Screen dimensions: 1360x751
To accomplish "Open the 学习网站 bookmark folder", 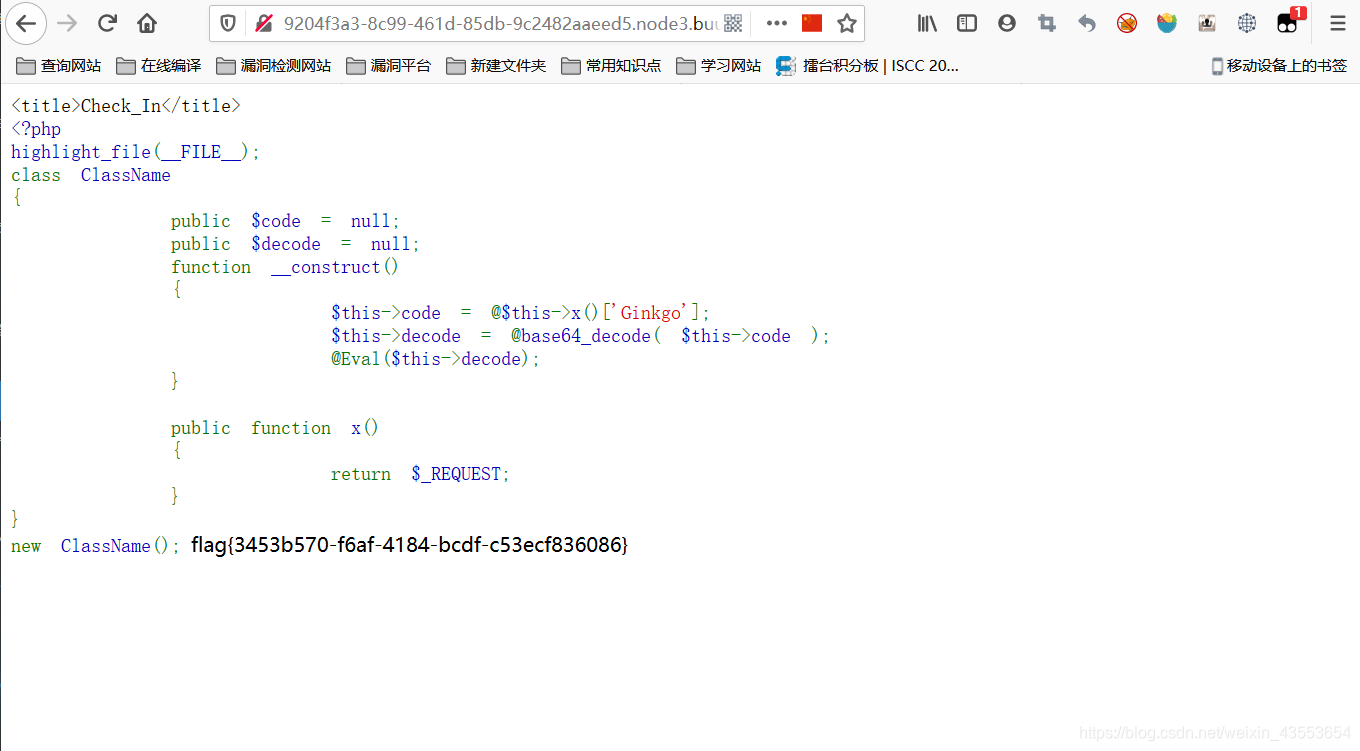I will click(x=719, y=66).
